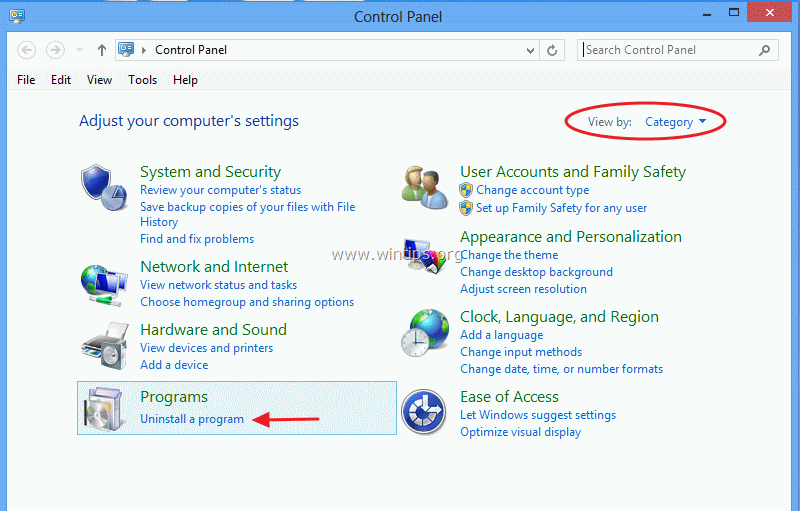Click Let Windows suggest settings
Image resolution: width=800 pixels, height=511 pixels.
[x=538, y=416]
